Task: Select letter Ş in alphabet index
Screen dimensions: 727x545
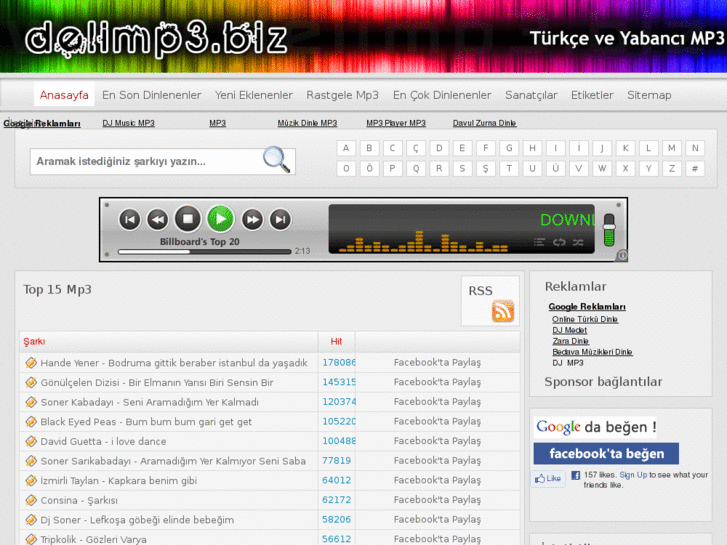Action: [x=485, y=168]
